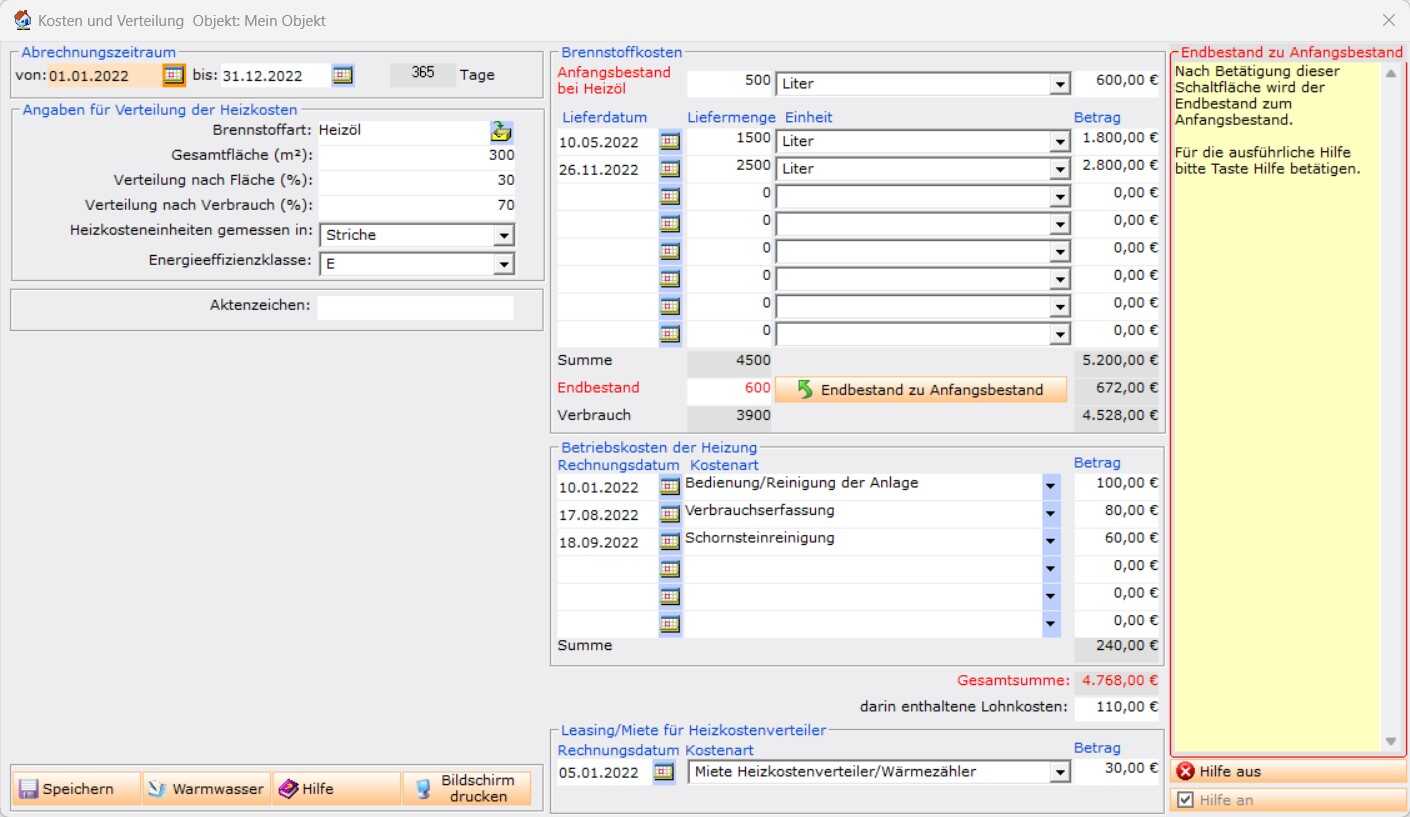Click Betriebskosten Summe 240,00 €
The height and width of the screenshot is (817, 1410).
point(1117,647)
